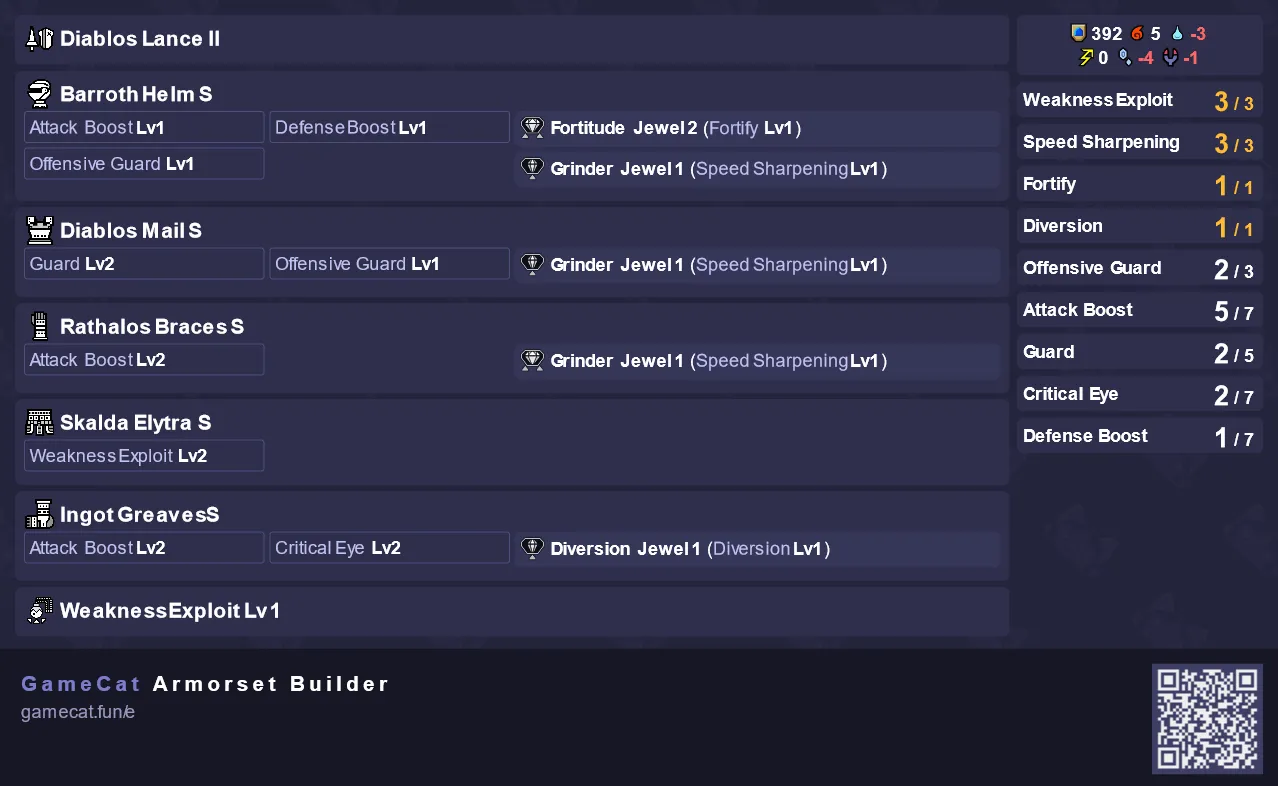The height and width of the screenshot is (786, 1278).
Task: Click the Fortitude Jewel 2 decoration icon
Action: 532,128
